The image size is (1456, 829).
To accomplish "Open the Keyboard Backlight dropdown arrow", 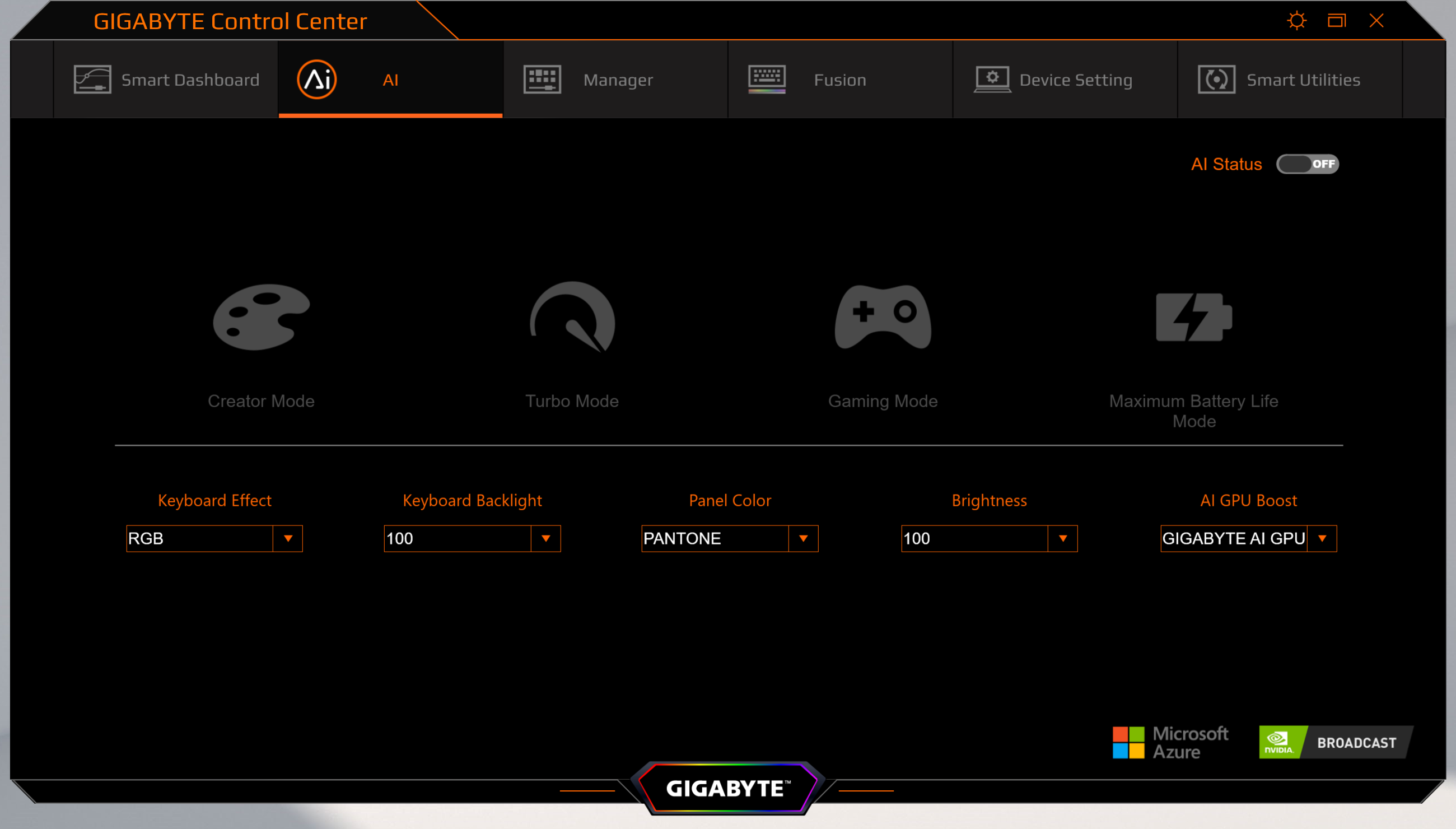I will coord(546,539).
